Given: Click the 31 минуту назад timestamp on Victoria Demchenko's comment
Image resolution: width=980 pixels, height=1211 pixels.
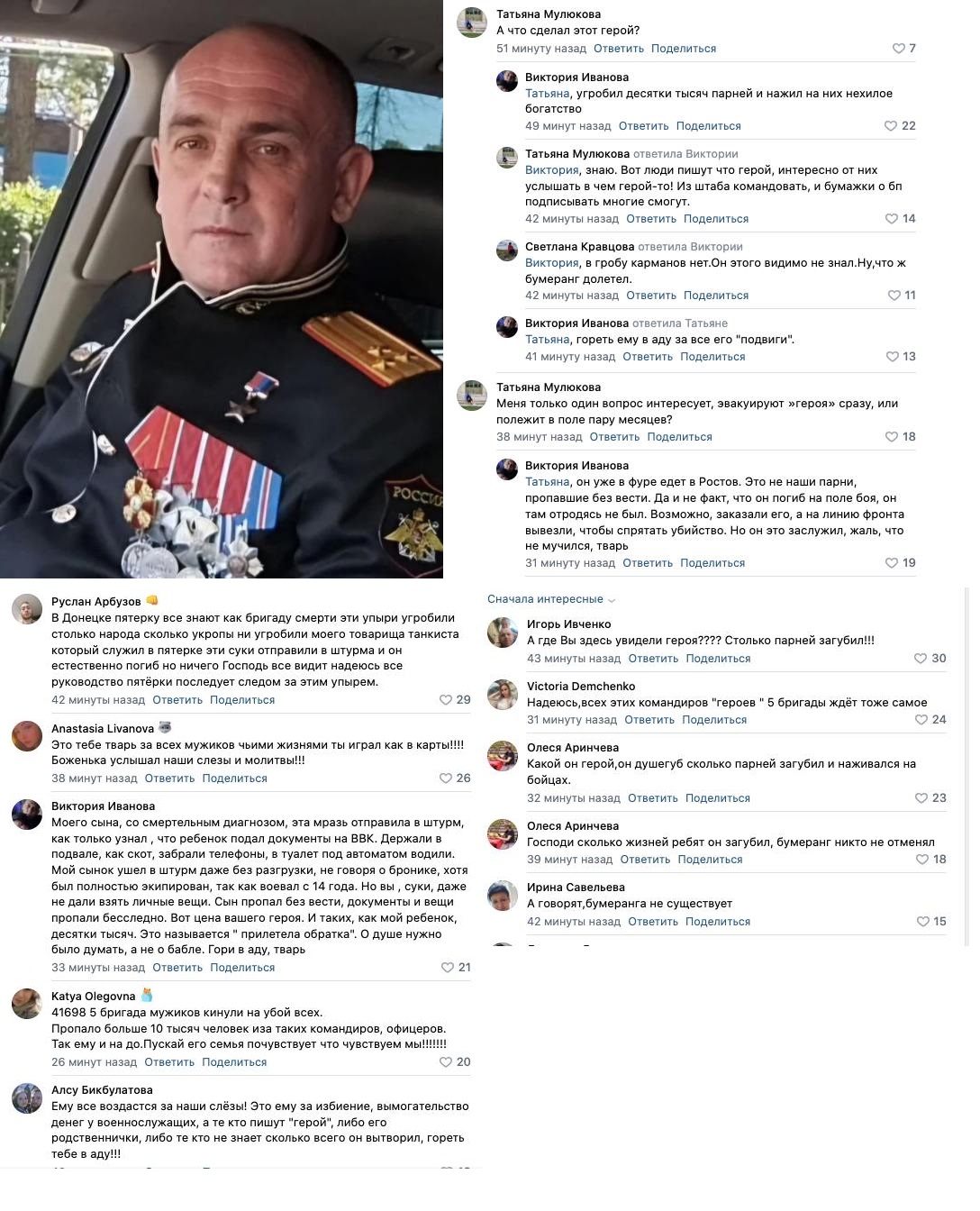Looking at the screenshot, I should (572, 720).
